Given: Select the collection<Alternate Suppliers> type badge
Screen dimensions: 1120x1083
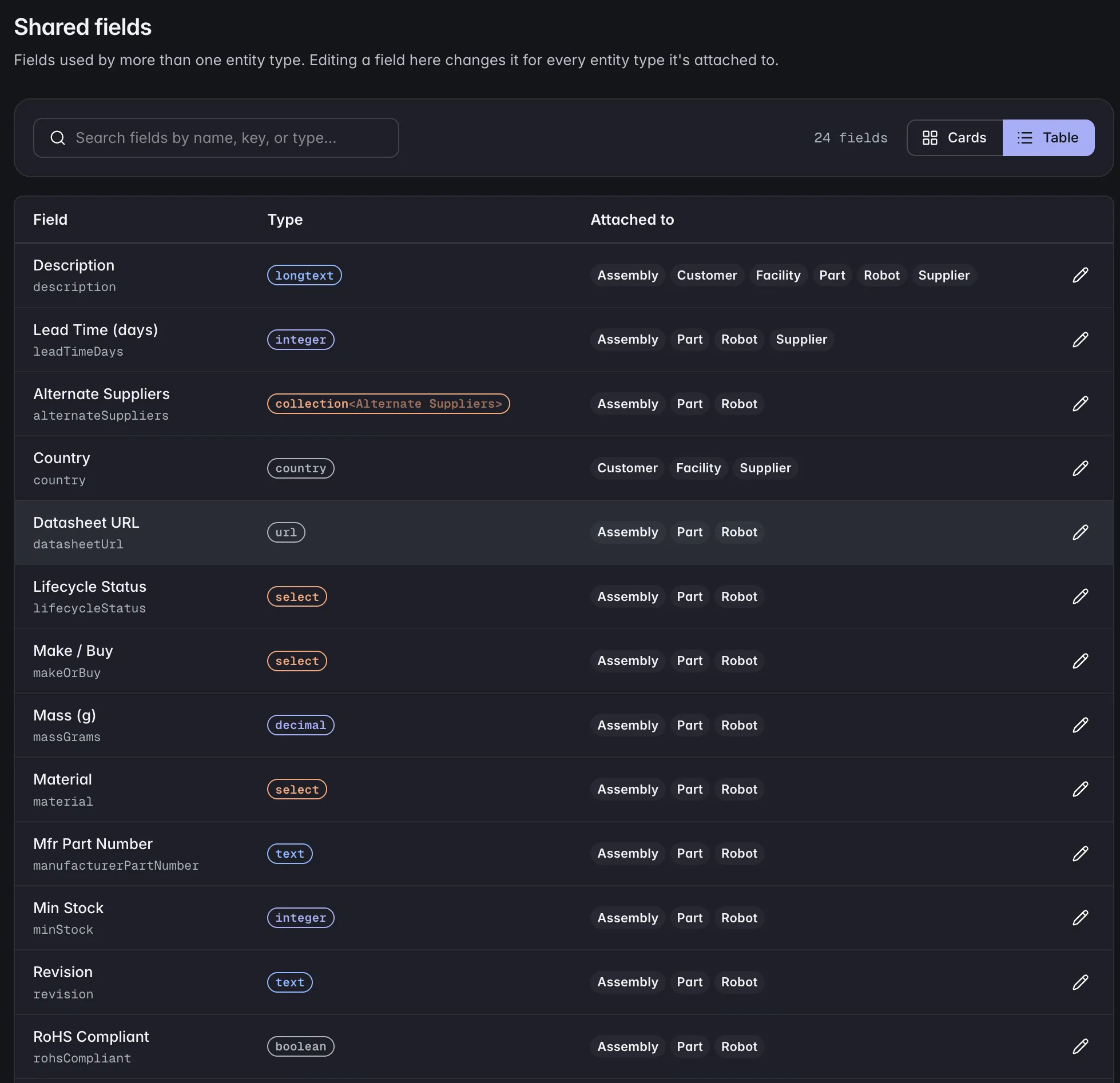Looking at the screenshot, I should click(x=388, y=404).
